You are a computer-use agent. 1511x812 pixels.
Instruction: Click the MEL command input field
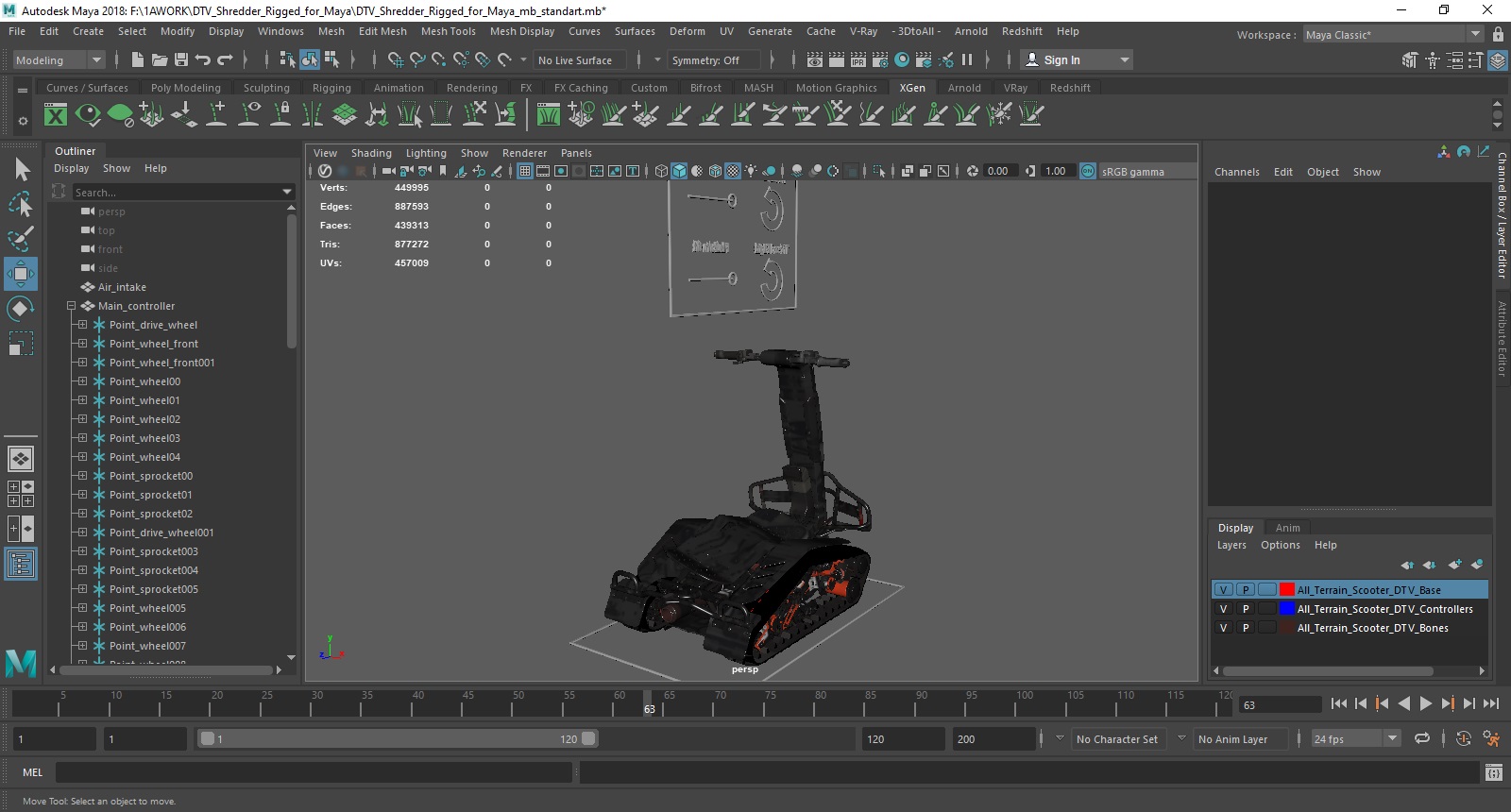tap(314, 772)
